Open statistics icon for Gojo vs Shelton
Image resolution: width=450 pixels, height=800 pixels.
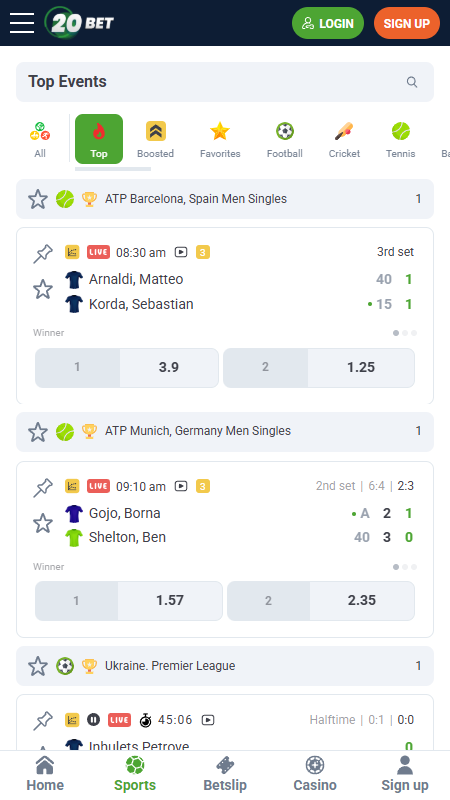[x=72, y=486]
